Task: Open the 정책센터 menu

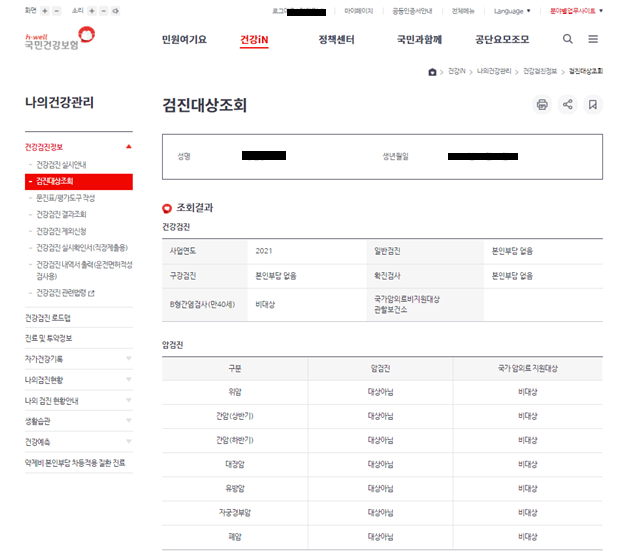Action: coord(336,40)
